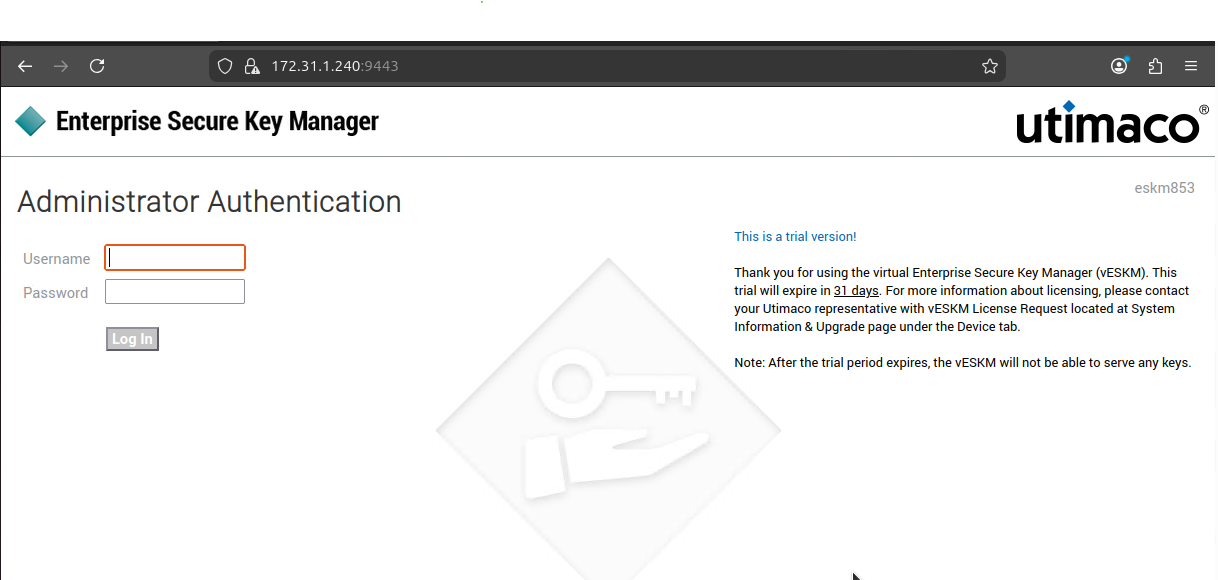Open the extensions puzzle icon

[x=1155, y=66]
